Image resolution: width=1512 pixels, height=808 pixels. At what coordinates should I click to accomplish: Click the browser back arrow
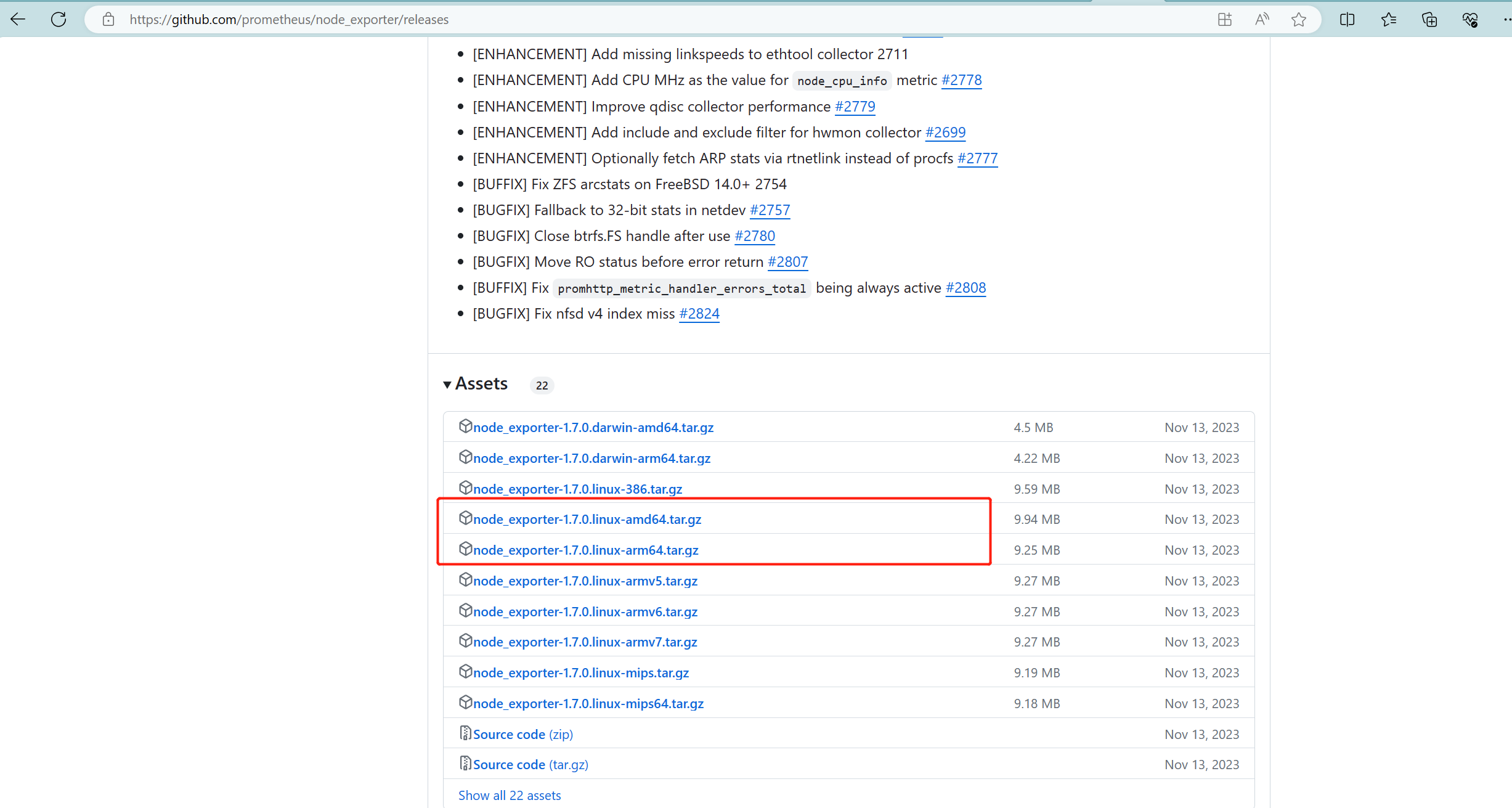18,19
